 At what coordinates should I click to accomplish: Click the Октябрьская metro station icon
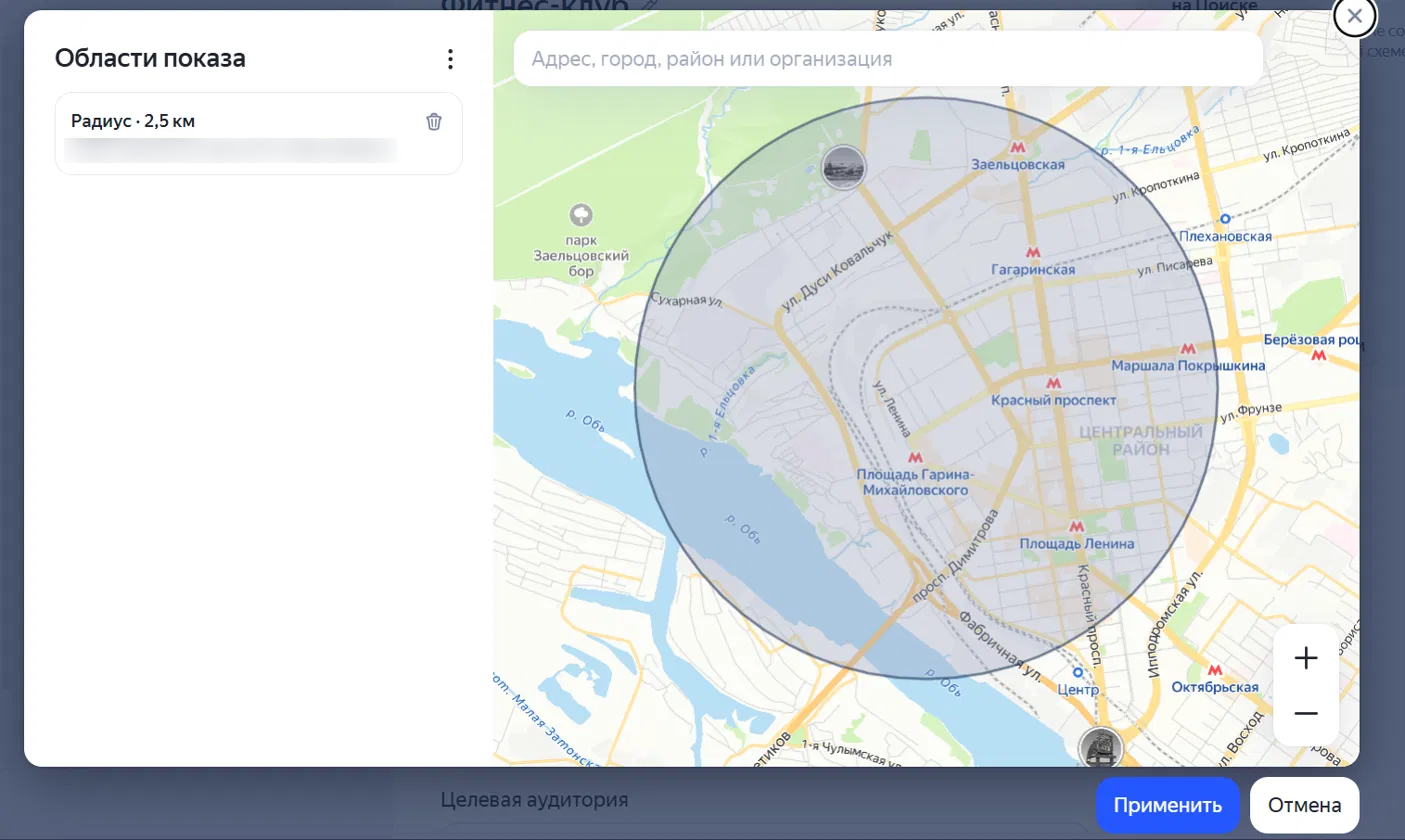[x=1215, y=670]
